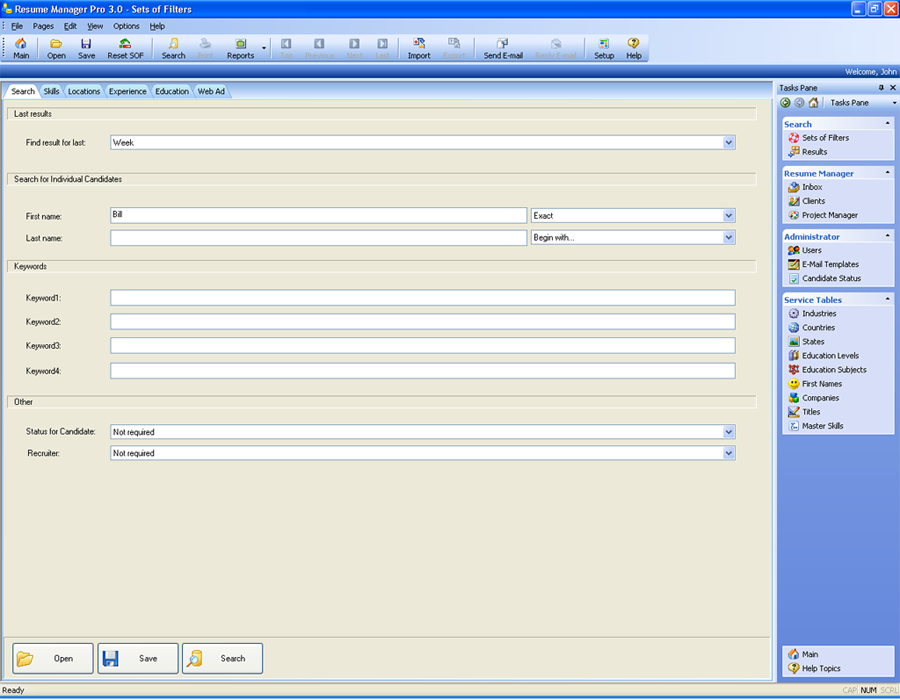Click the Open folder toolbar icon
This screenshot has height=700, width=900.
coord(56,48)
